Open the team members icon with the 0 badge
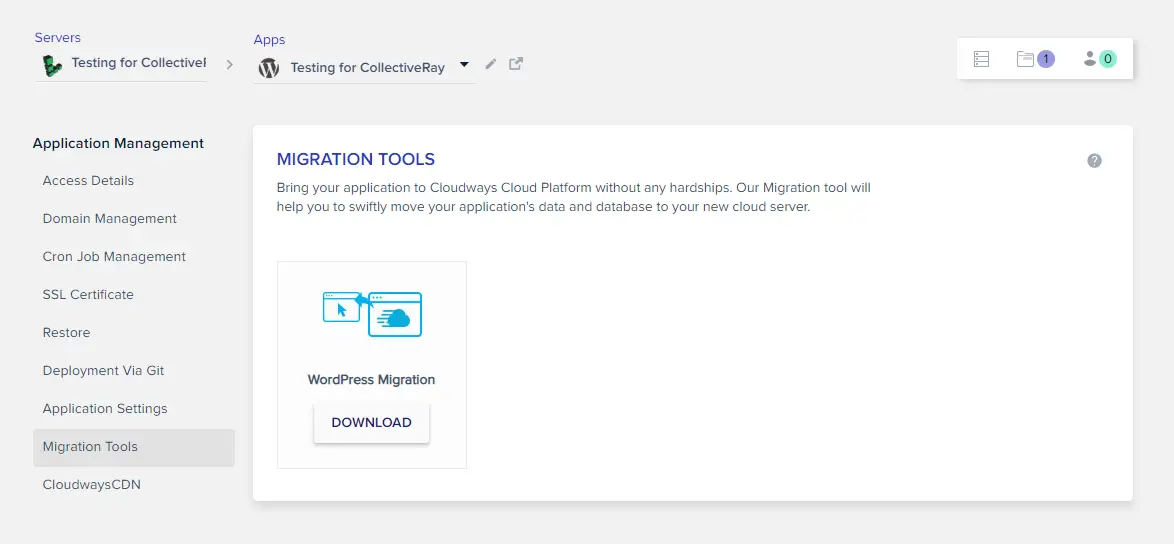Image resolution: width=1174 pixels, height=544 pixels. click(1100, 59)
